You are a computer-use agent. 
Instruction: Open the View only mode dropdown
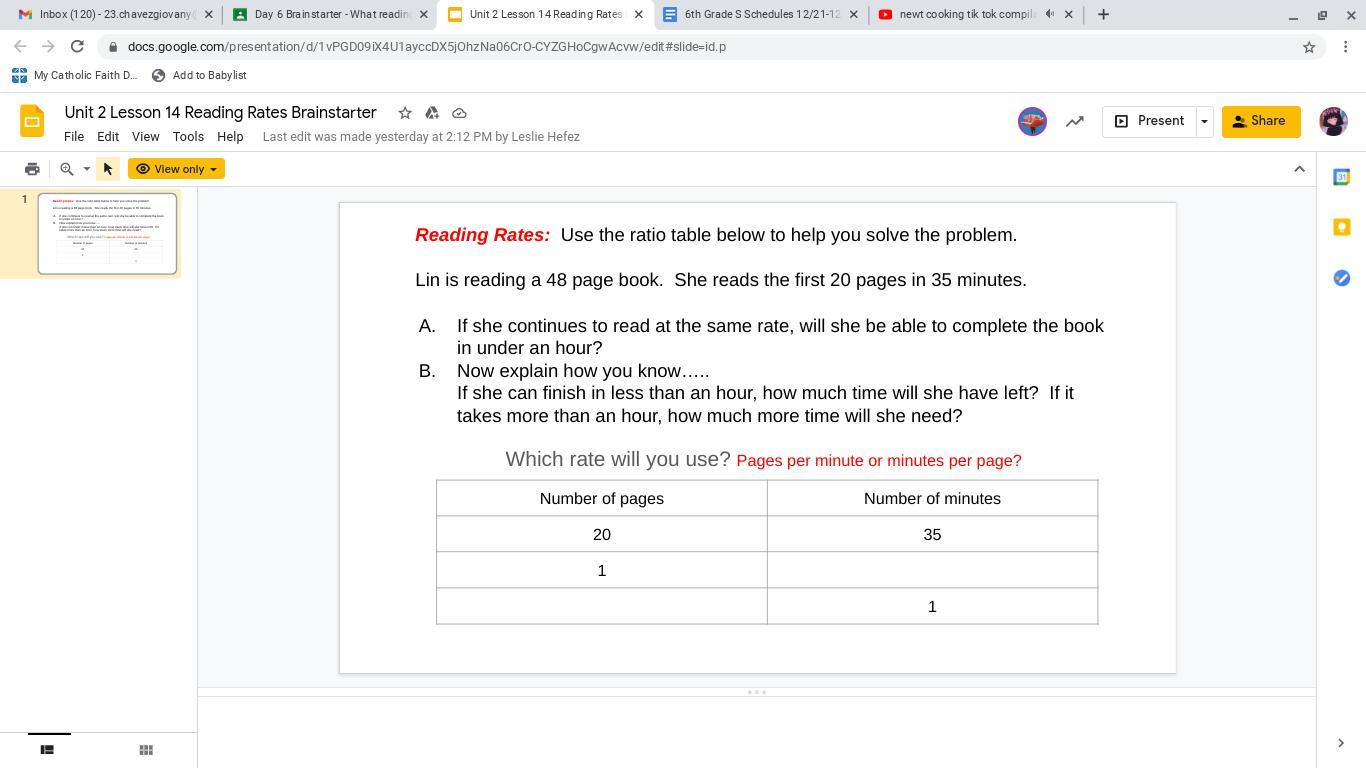(176, 169)
